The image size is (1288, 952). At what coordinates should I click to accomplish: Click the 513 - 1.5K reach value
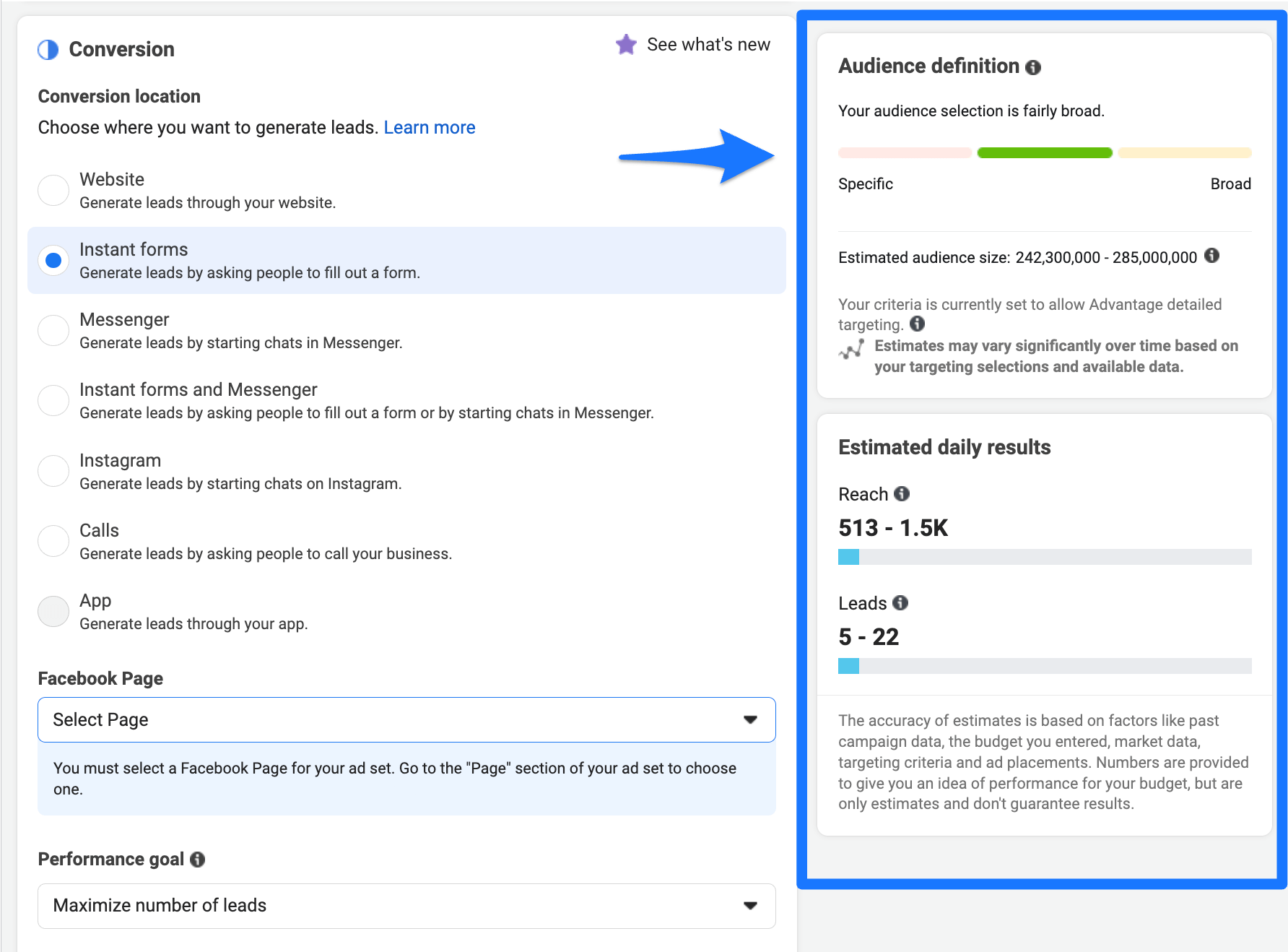pyautogui.click(x=893, y=528)
